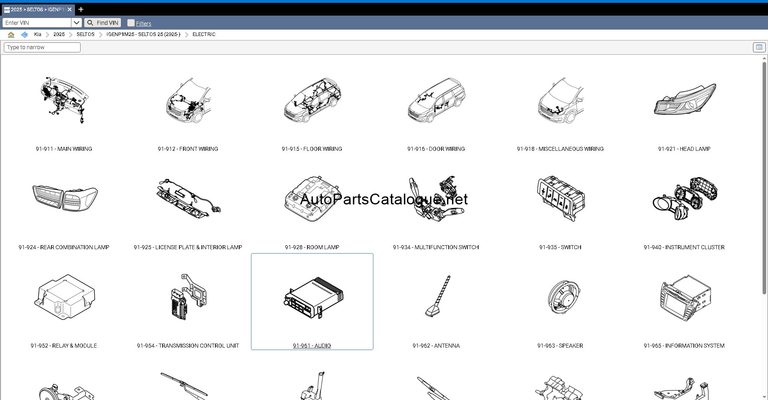Open the 91-940 Instrument Cluster illustration
This screenshot has width=768, height=400.
(x=684, y=198)
